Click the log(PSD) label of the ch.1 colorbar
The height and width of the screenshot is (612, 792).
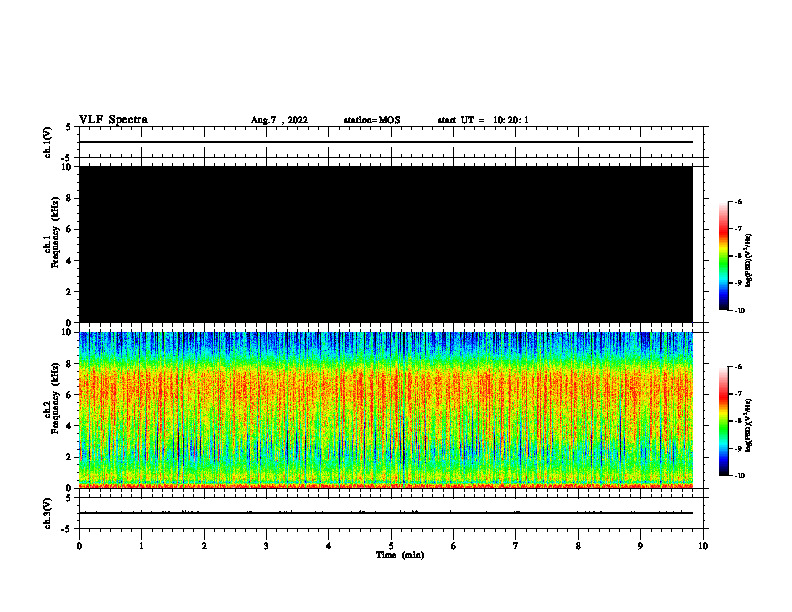[749, 261]
